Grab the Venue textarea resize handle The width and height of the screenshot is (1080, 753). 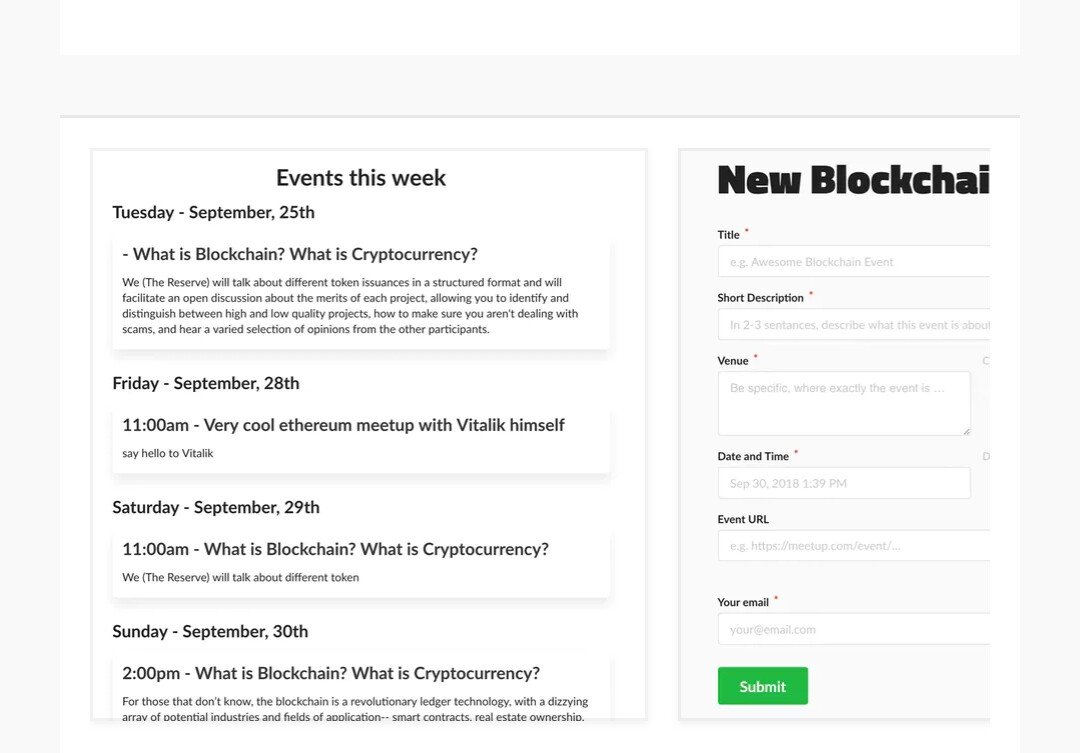pos(966,431)
